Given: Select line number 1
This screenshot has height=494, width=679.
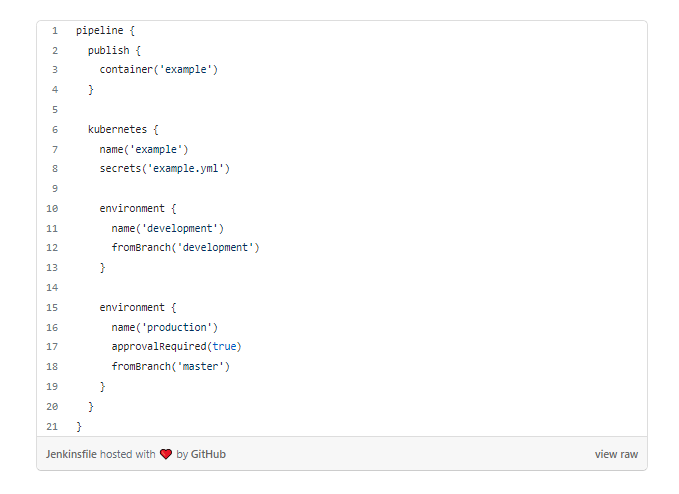Looking at the screenshot, I should tap(55, 31).
